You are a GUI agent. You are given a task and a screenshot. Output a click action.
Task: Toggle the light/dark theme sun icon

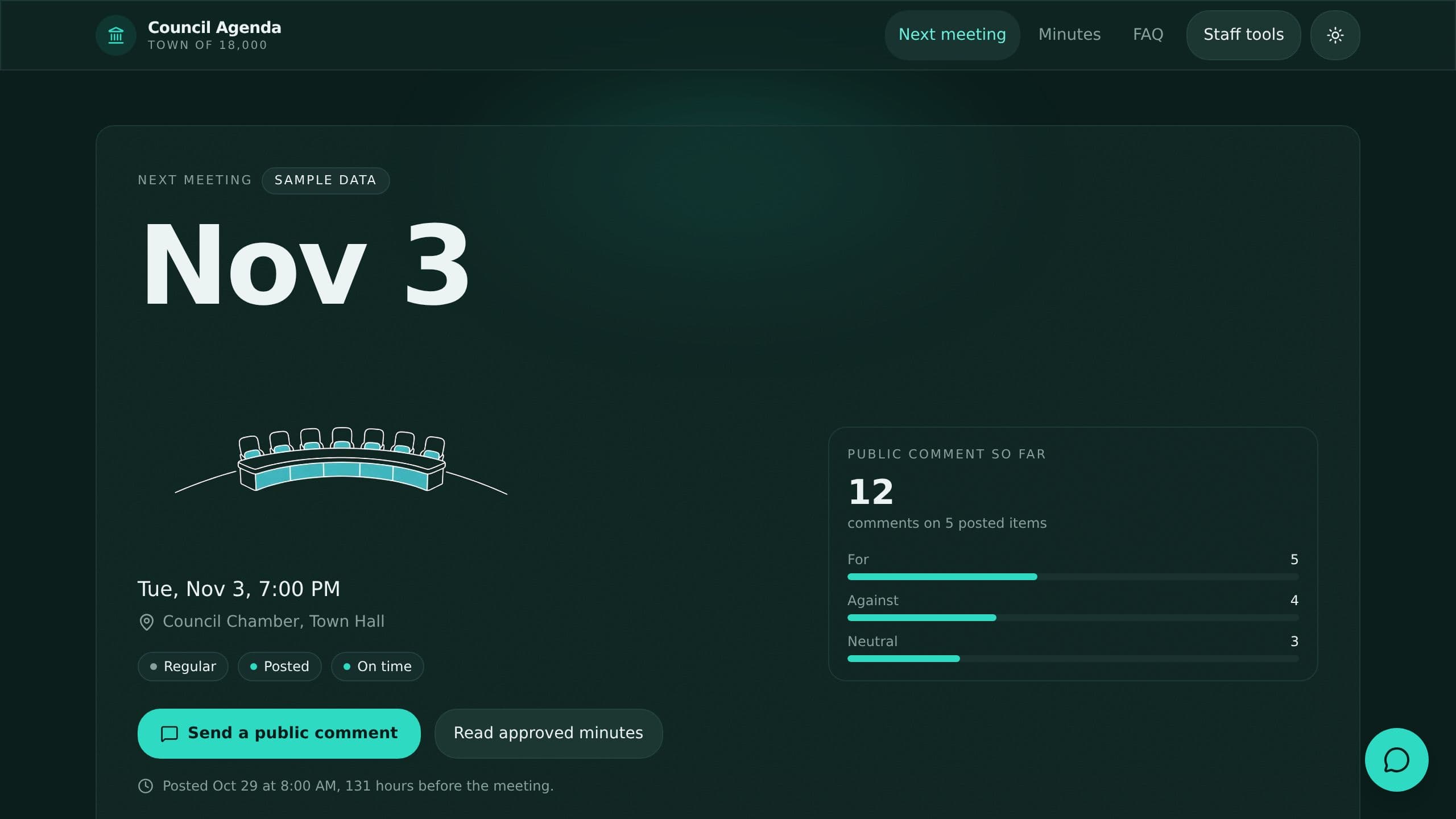pos(1335,35)
